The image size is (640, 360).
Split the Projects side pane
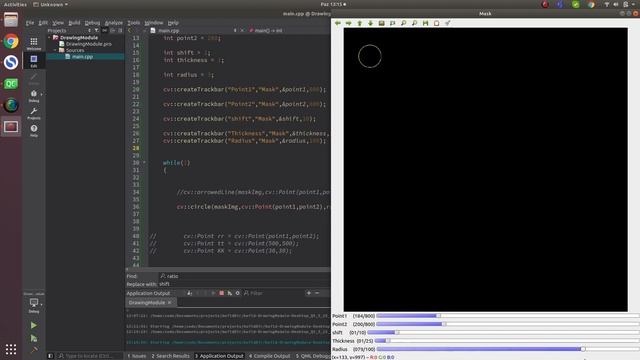(113, 31)
